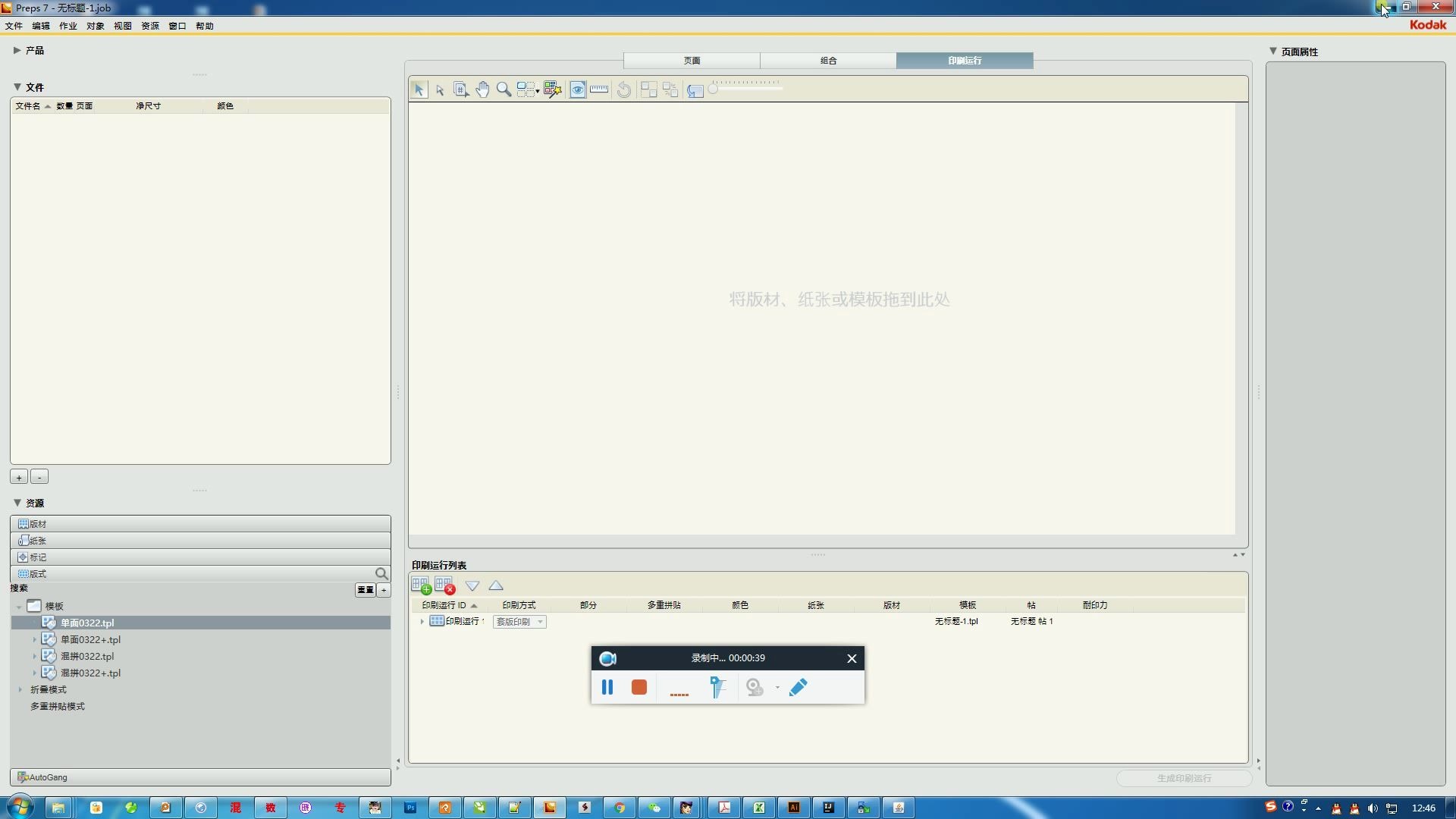The width and height of the screenshot is (1456, 819).
Task: Select the hand pan tool
Action: (x=482, y=89)
